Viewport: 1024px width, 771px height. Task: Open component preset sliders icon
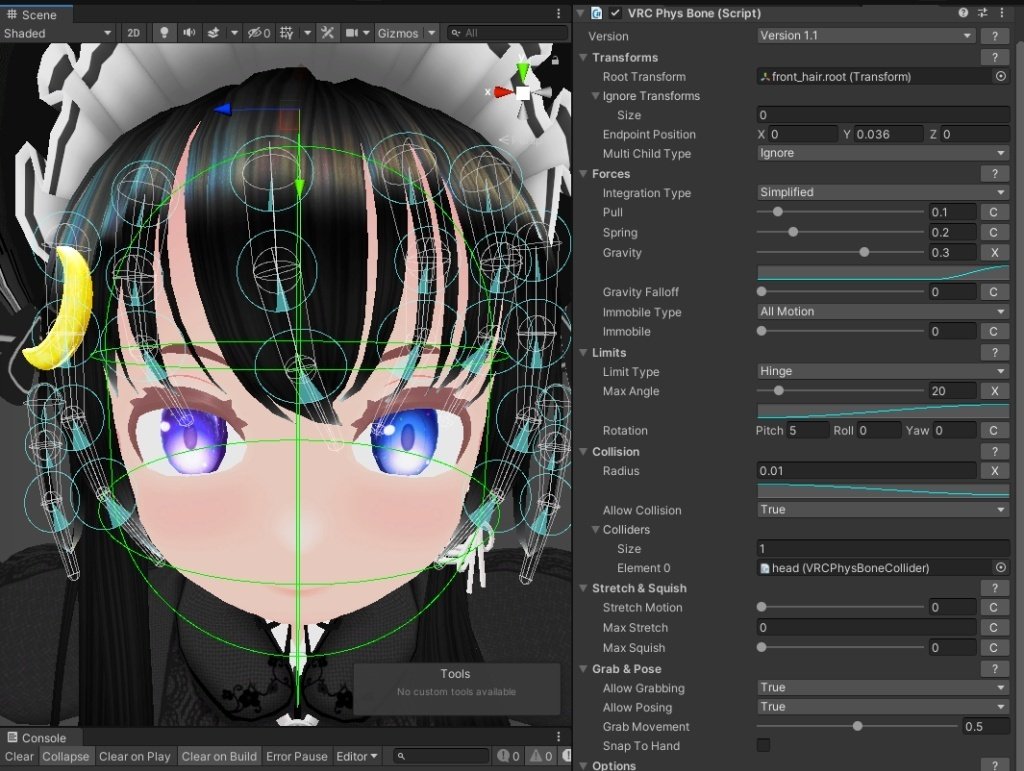tap(982, 13)
